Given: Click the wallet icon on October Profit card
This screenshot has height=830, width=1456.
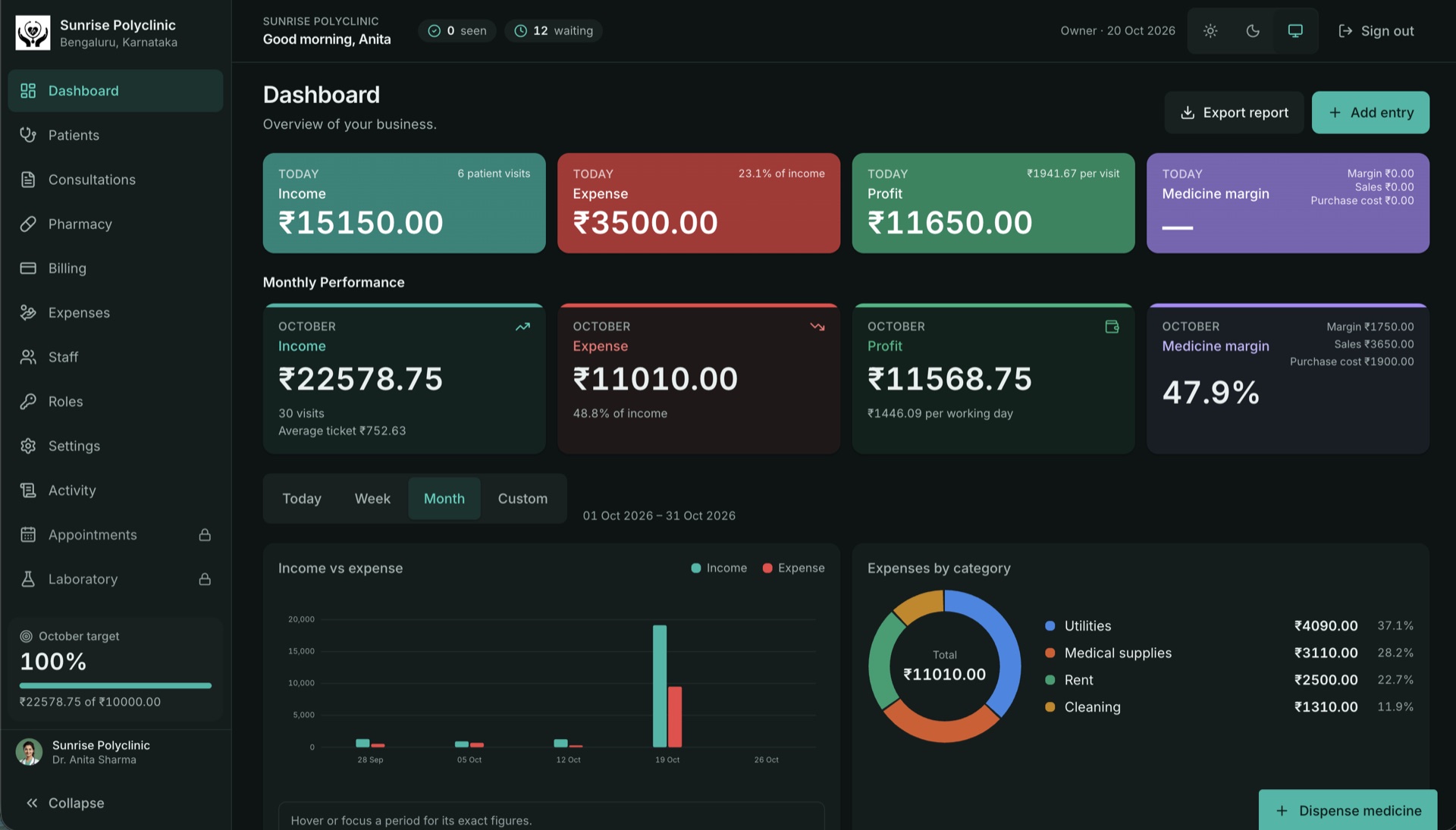Looking at the screenshot, I should pos(1112,327).
